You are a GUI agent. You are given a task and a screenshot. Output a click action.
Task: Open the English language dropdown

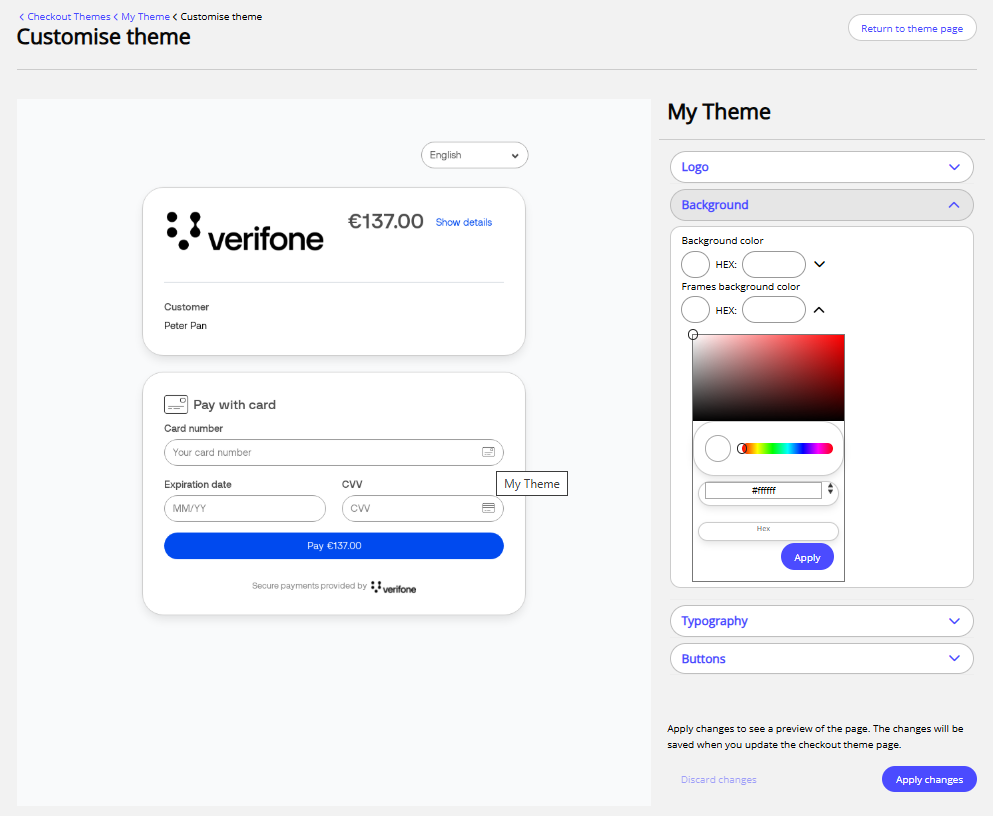click(x=474, y=155)
